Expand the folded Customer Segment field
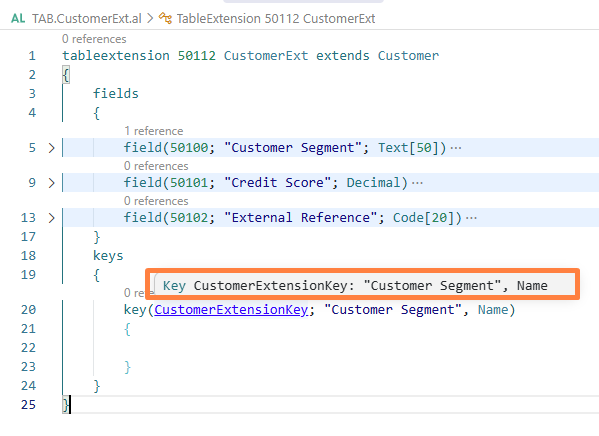 [x=52, y=148]
